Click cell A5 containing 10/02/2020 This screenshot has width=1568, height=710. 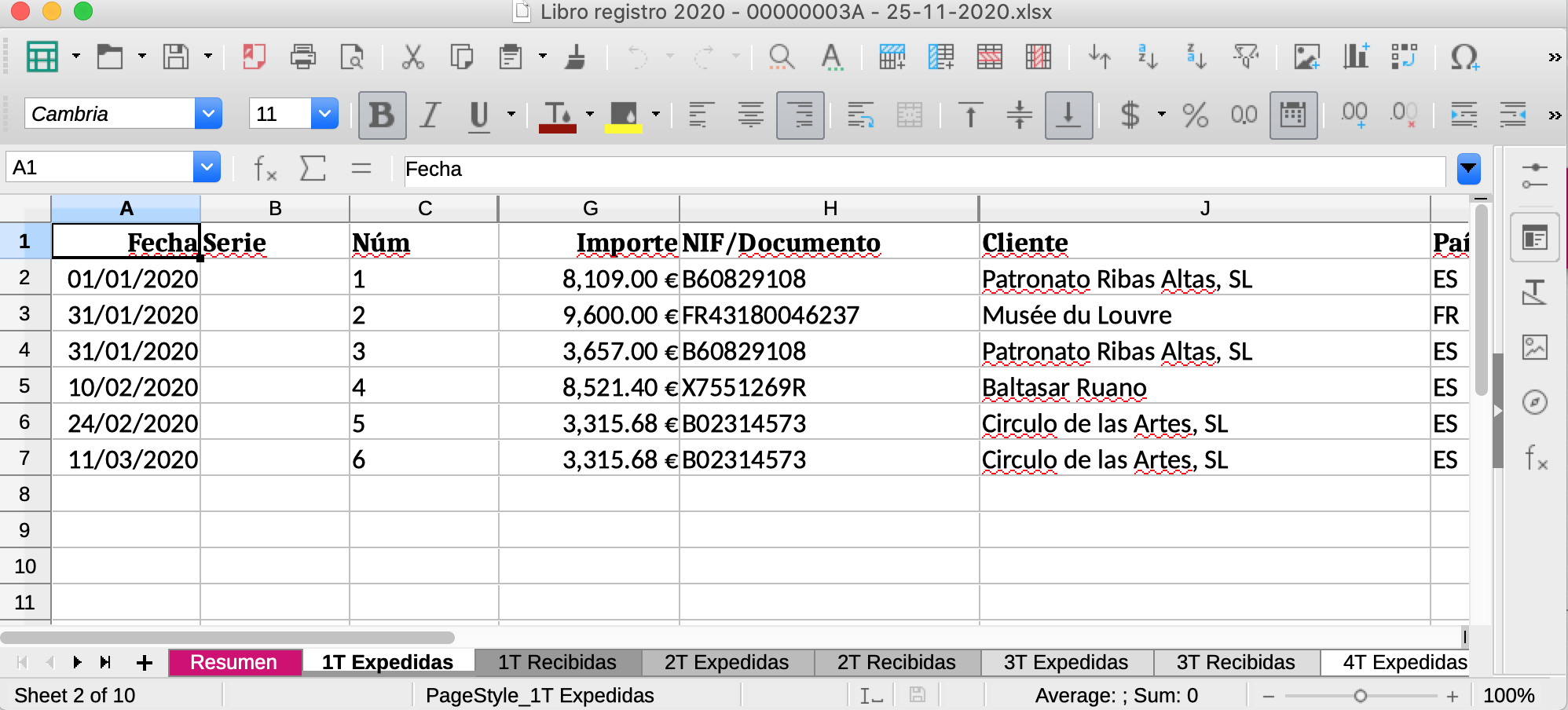click(x=126, y=386)
